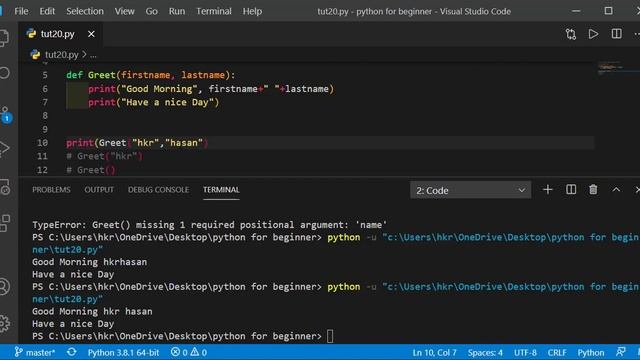Click tut20.py in the breadcrumb
The height and width of the screenshot is (360, 640).
click(62, 55)
